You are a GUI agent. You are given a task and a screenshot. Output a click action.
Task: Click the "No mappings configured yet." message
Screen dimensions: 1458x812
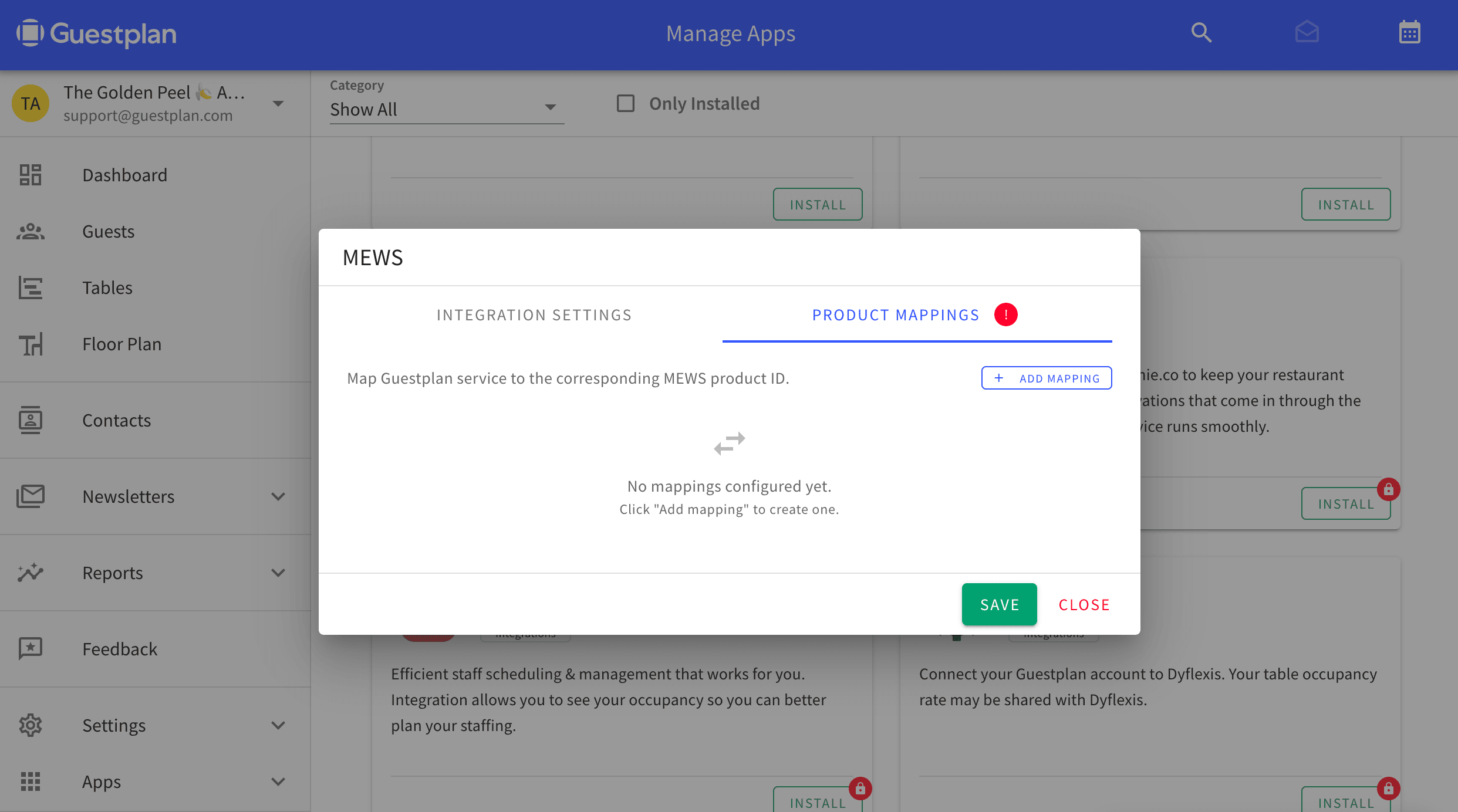point(730,486)
